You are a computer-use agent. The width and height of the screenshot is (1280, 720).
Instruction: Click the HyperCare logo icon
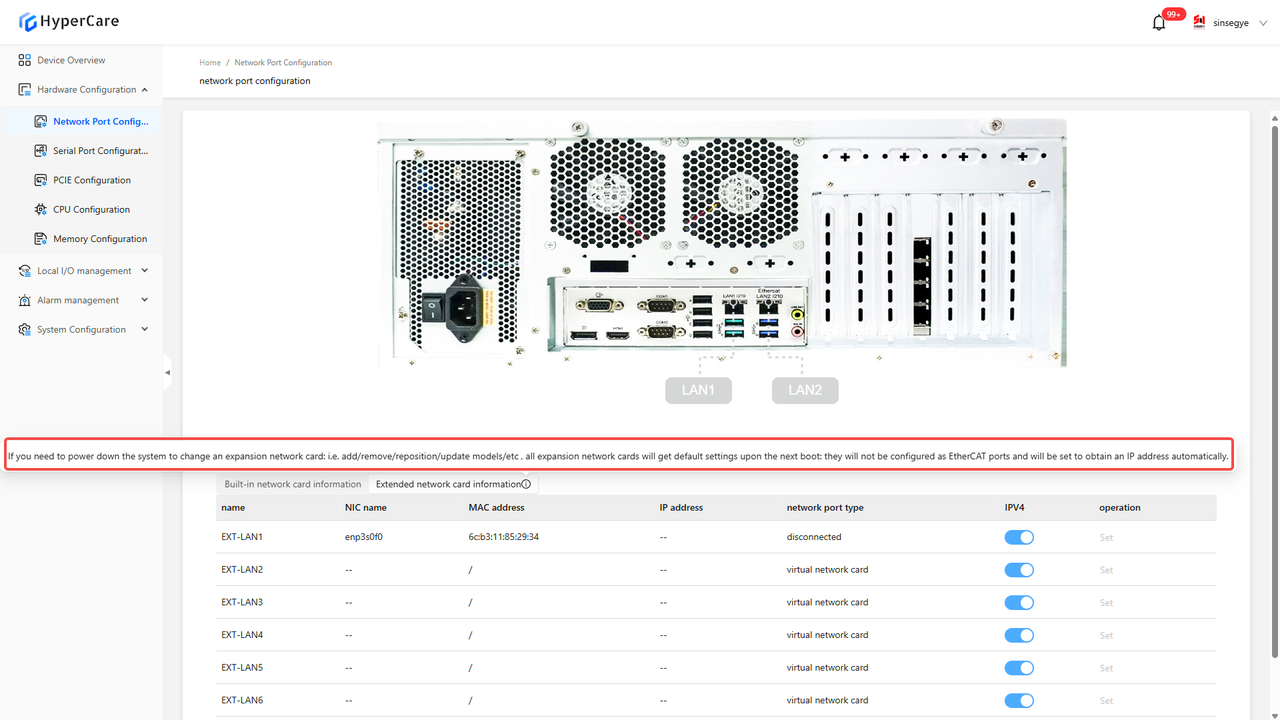tap(28, 22)
